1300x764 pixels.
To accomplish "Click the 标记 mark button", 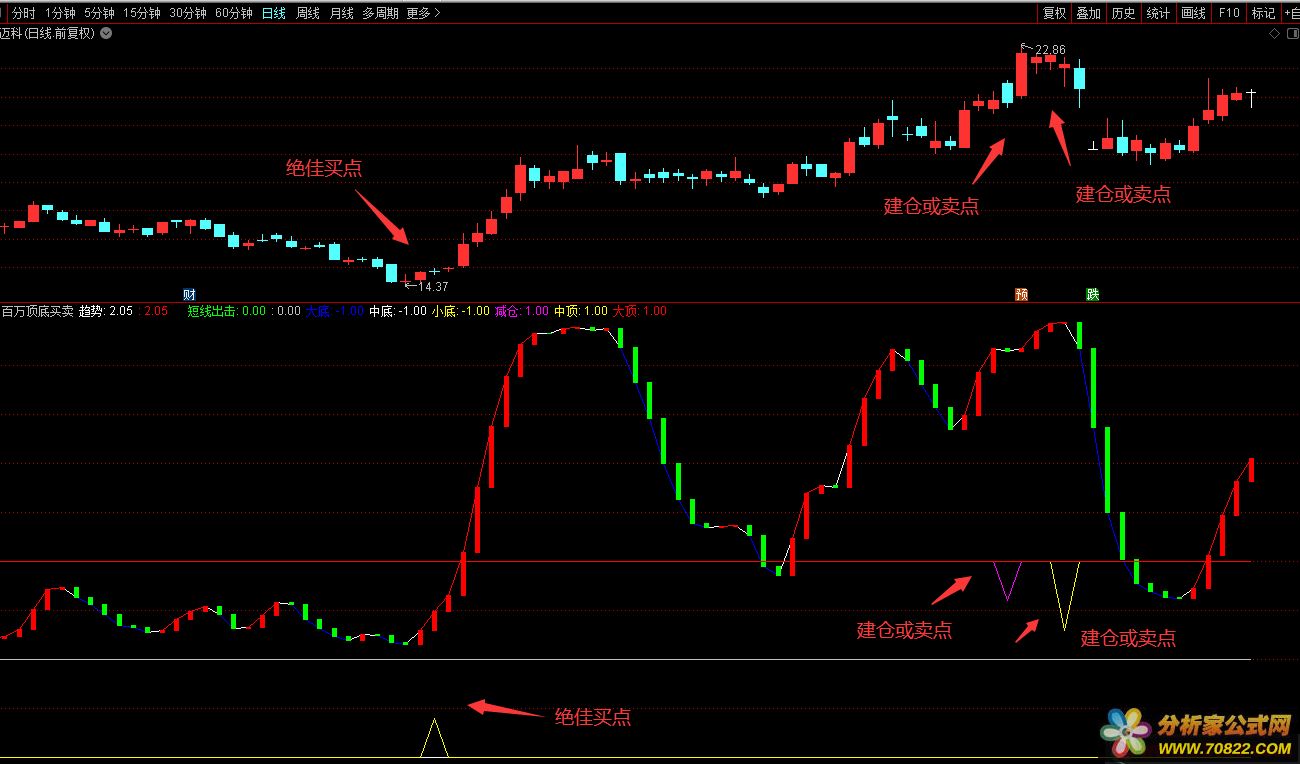I will [x=1264, y=13].
